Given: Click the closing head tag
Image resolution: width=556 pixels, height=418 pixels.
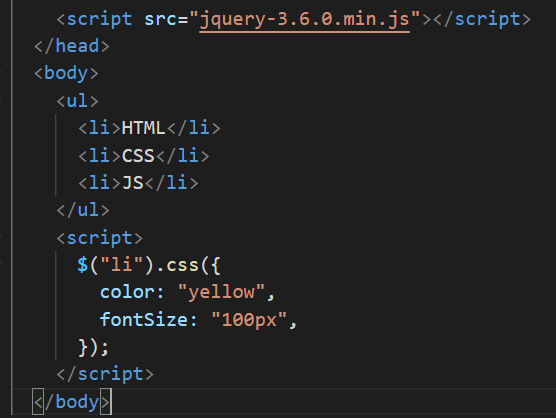Looking at the screenshot, I should coord(72,46).
